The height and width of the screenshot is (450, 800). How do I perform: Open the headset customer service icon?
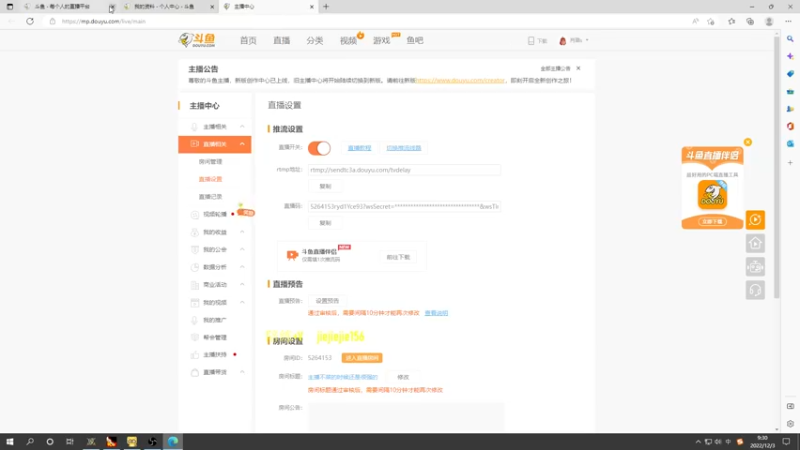(x=755, y=290)
